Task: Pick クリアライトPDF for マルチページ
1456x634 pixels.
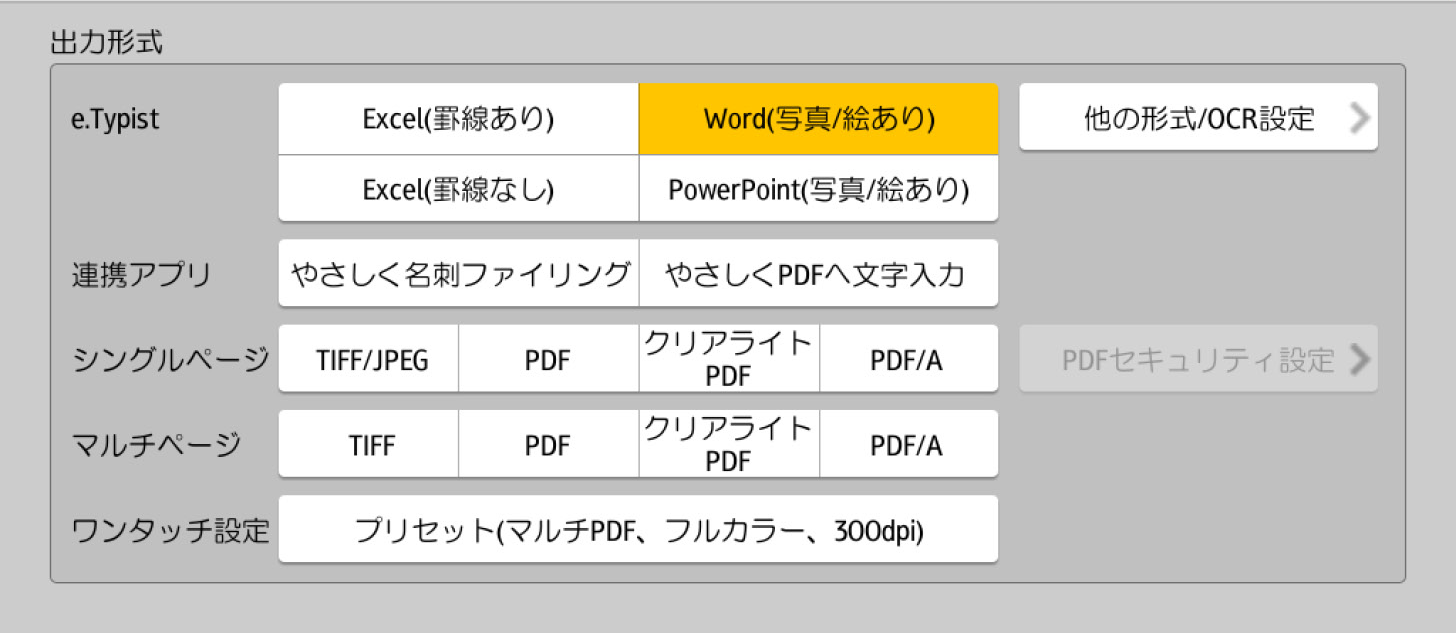Action: point(728,444)
